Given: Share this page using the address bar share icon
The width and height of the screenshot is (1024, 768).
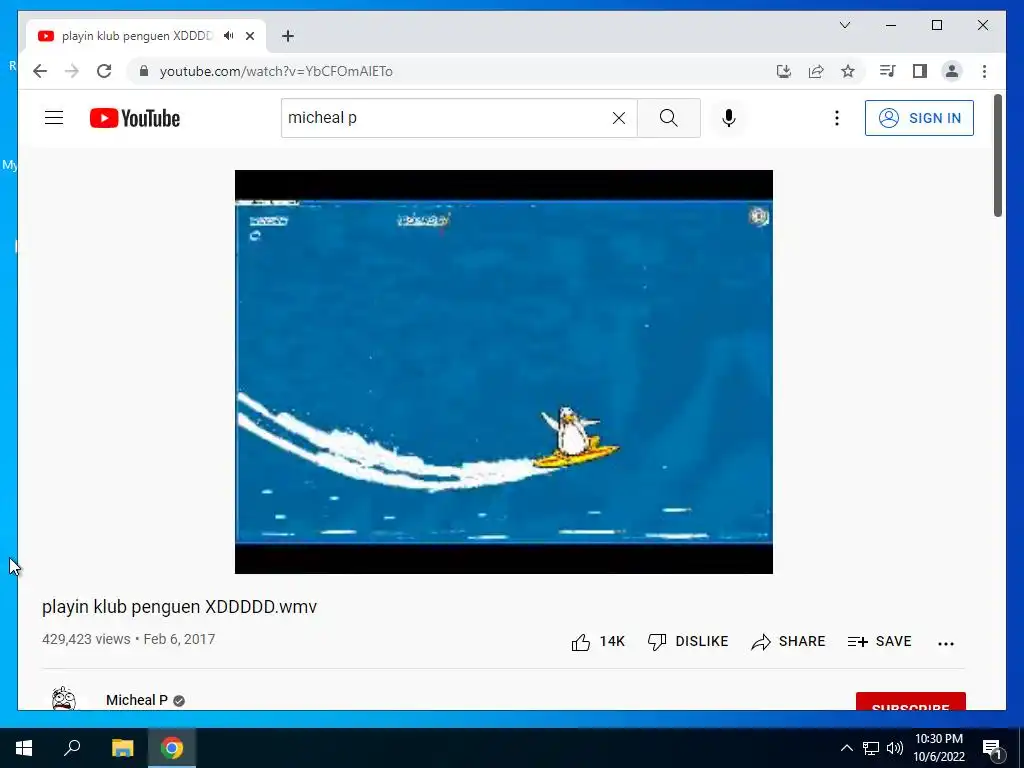Looking at the screenshot, I should click(x=816, y=71).
